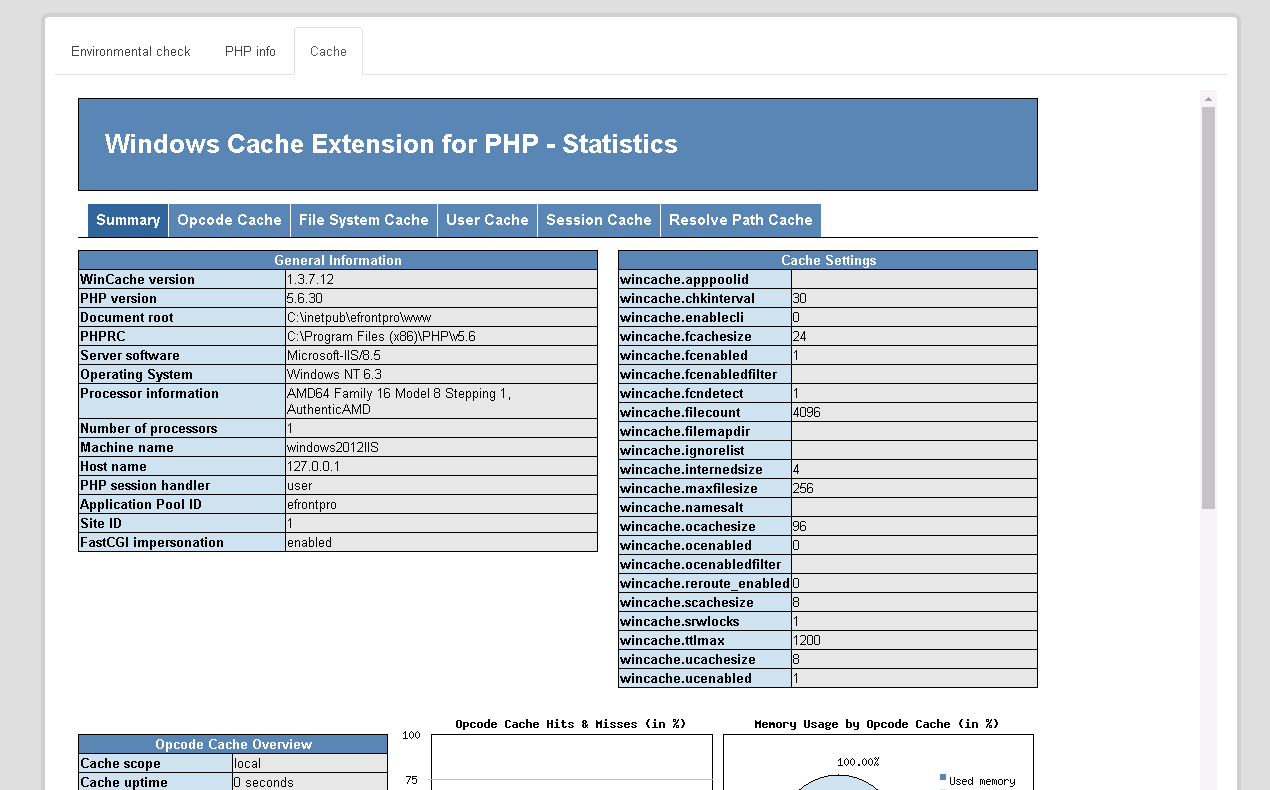Select the machine name windows2012IIS
The width and height of the screenshot is (1270, 790).
click(x=333, y=447)
